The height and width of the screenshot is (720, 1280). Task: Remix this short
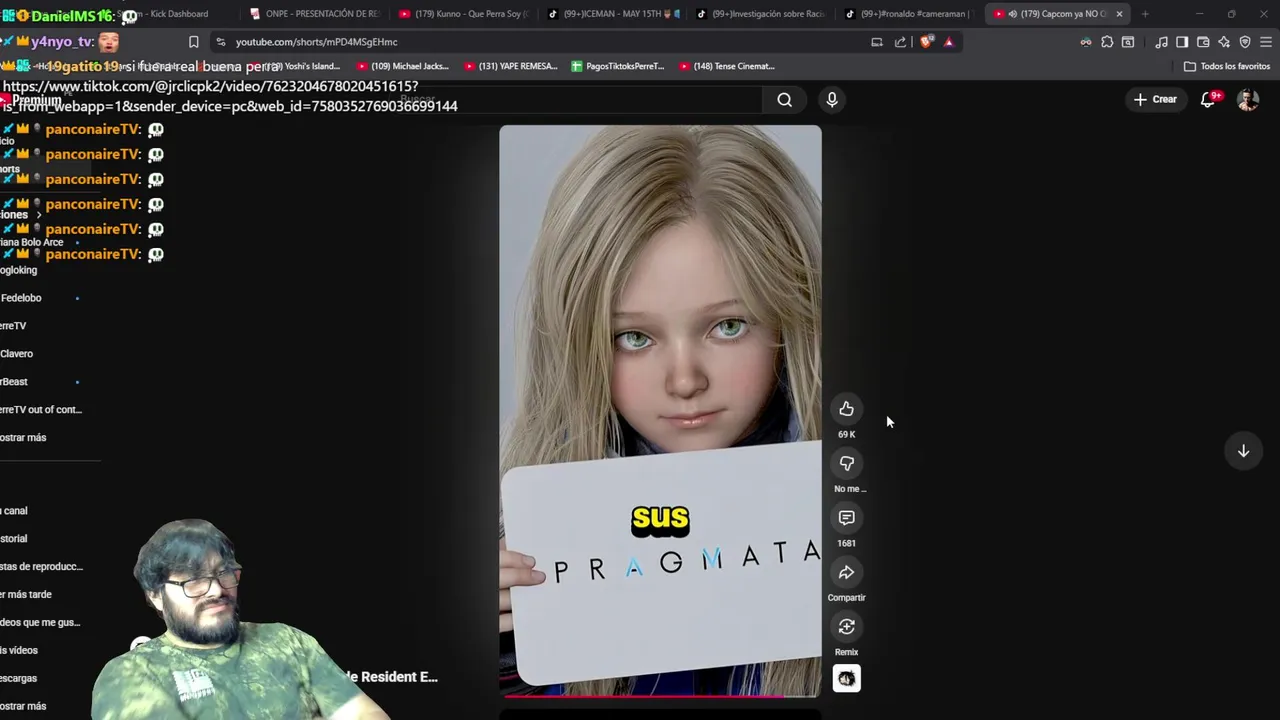(x=846, y=626)
